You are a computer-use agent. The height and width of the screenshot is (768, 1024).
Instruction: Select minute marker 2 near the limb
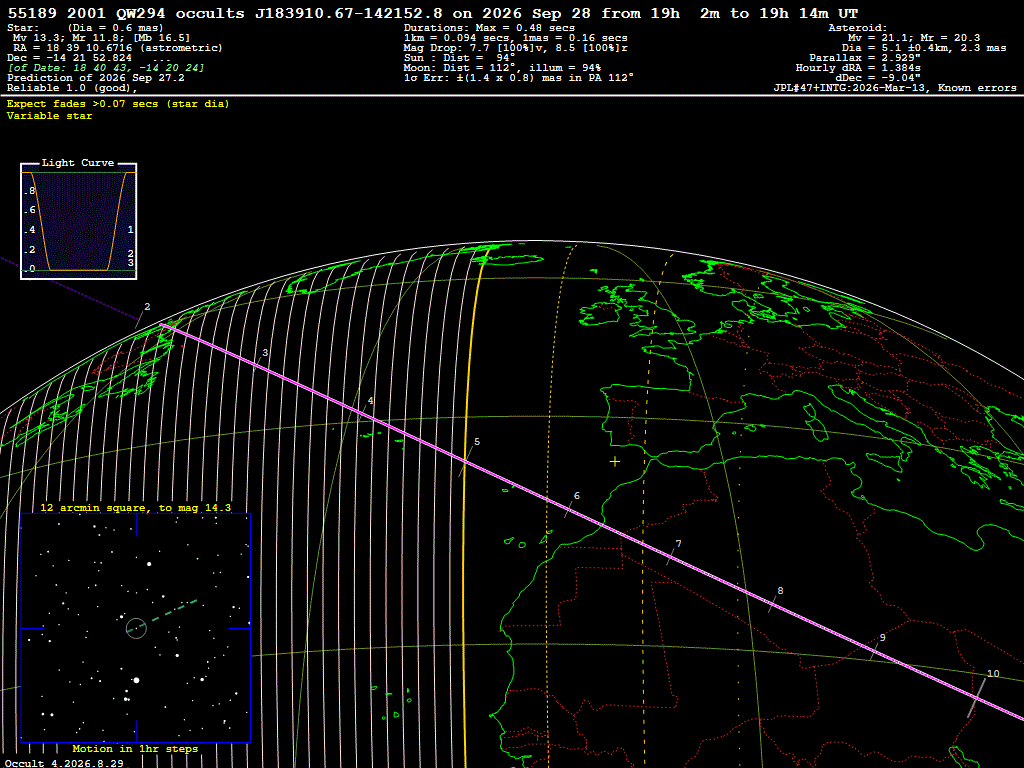tap(147, 307)
